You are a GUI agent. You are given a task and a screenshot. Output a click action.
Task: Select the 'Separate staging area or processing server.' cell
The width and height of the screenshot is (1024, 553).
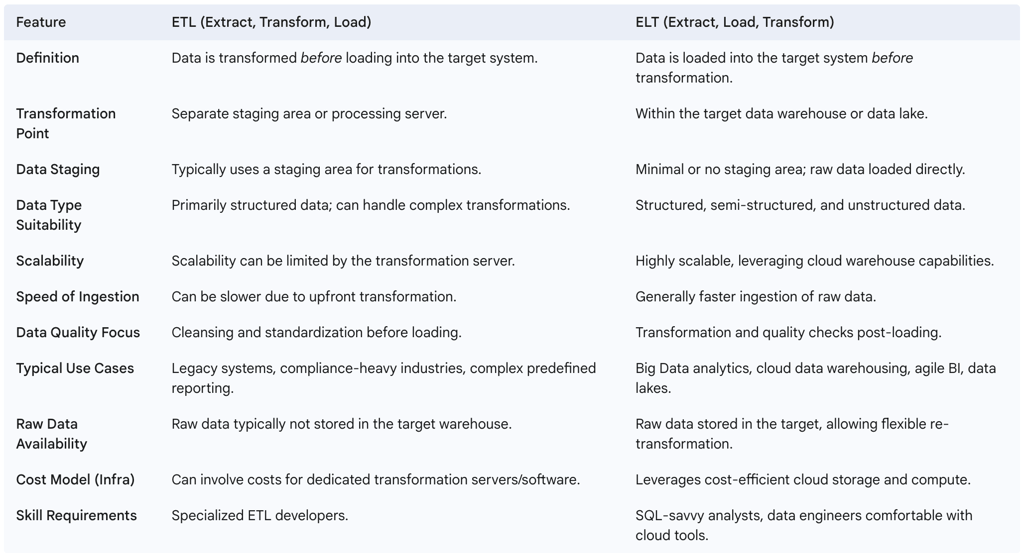(309, 114)
